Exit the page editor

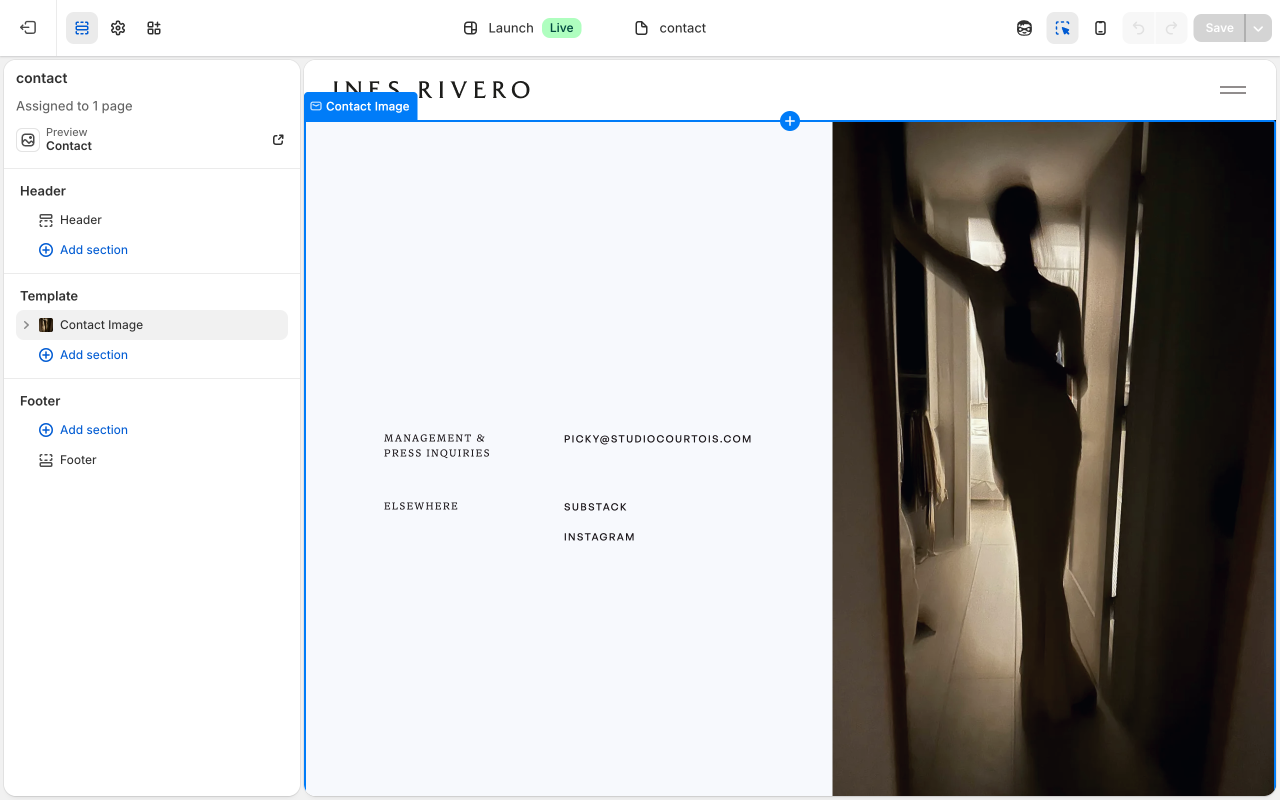27,27
